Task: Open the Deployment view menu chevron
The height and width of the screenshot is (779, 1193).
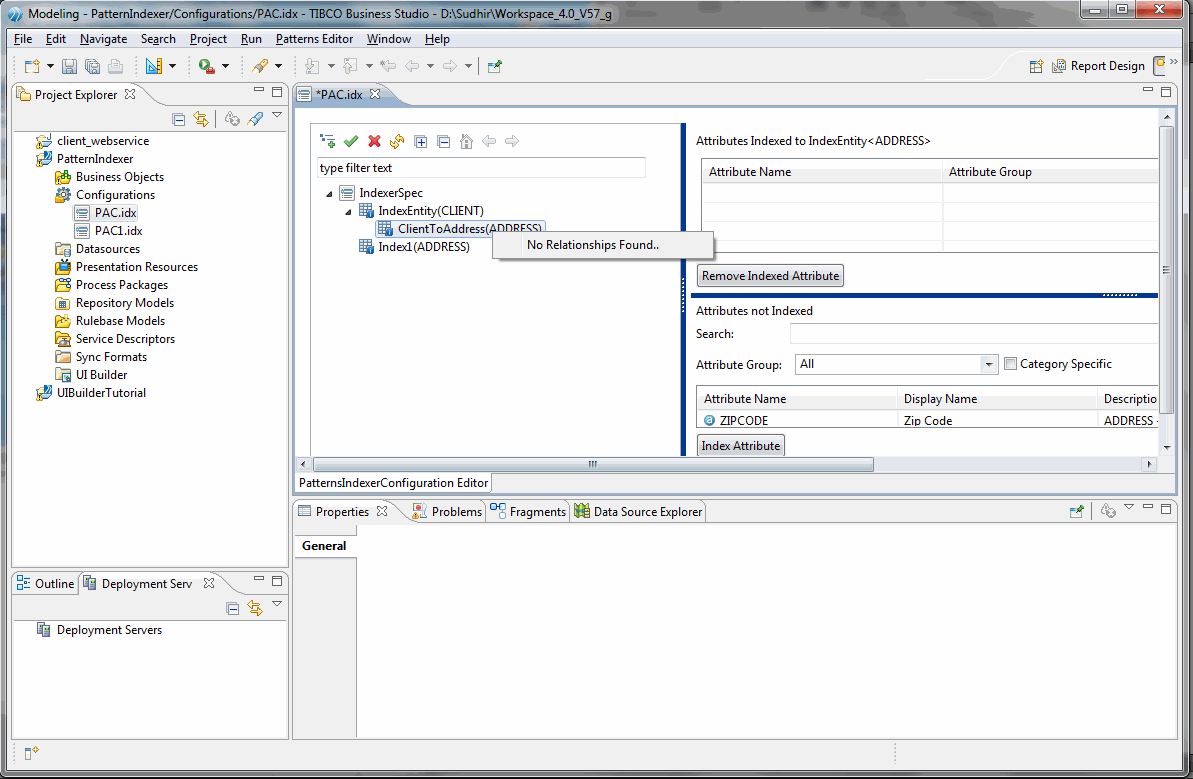Action: [x=277, y=604]
